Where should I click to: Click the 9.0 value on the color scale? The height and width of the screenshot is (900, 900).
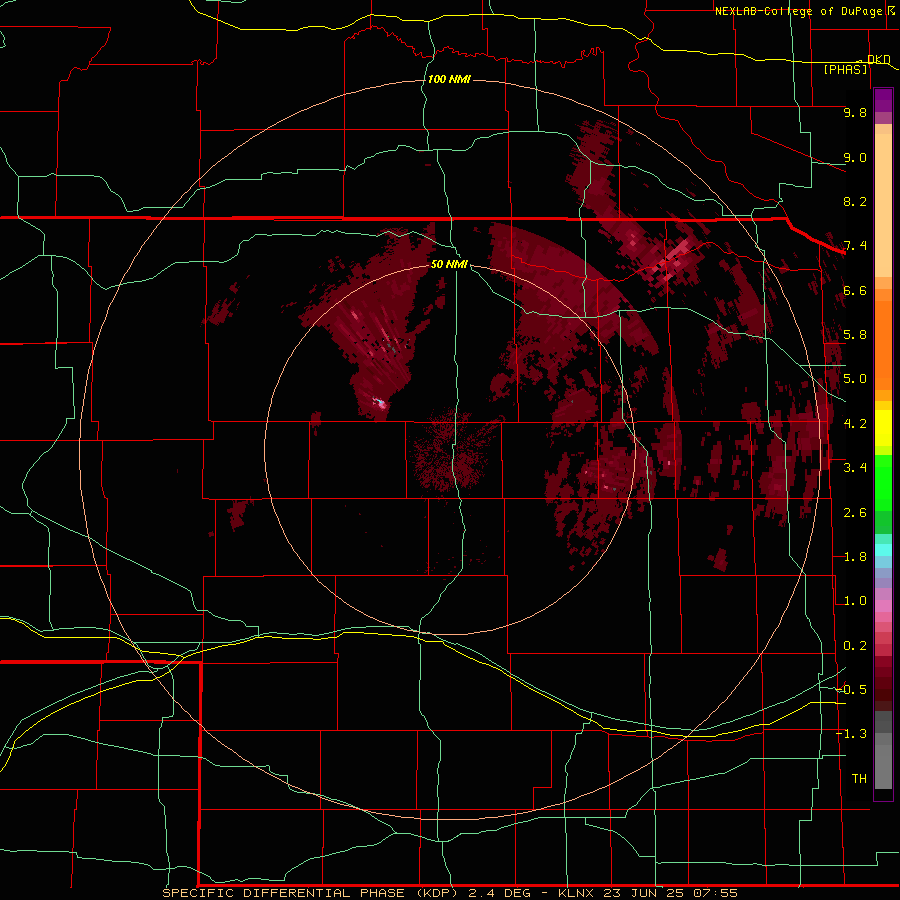[855, 157]
